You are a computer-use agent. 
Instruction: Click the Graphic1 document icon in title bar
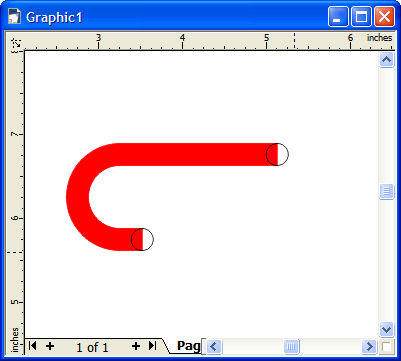tap(14, 17)
